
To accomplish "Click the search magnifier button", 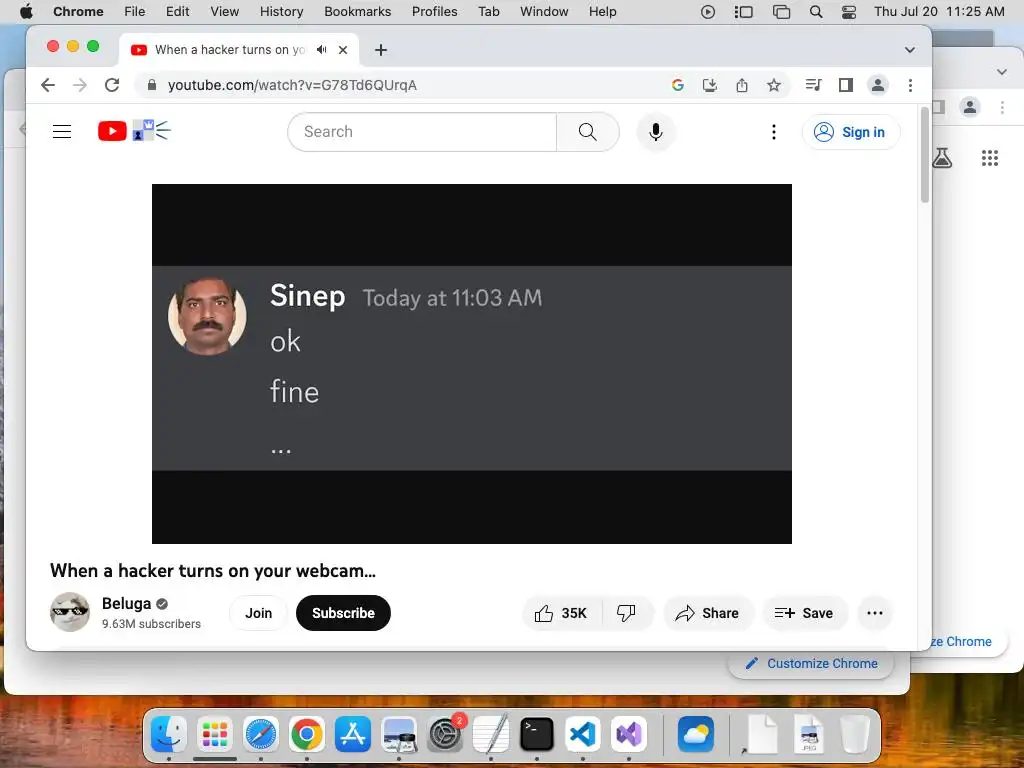I will 588,132.
